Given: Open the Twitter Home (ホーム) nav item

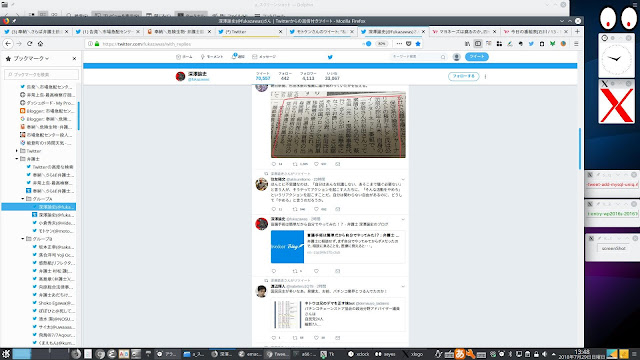Looking at the screenshot, I should [184, 57].
